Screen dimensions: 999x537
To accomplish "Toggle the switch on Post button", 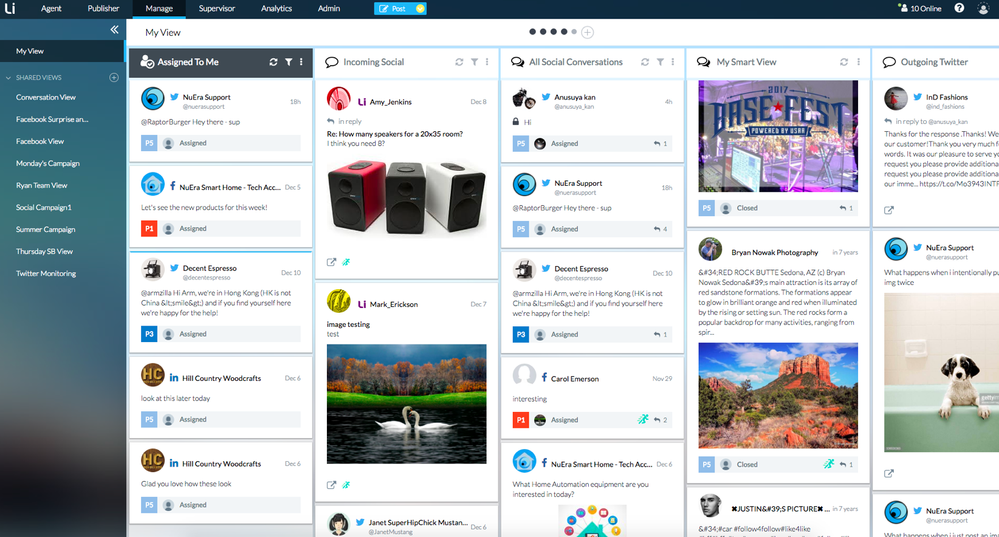I will (x=419, y=9).
